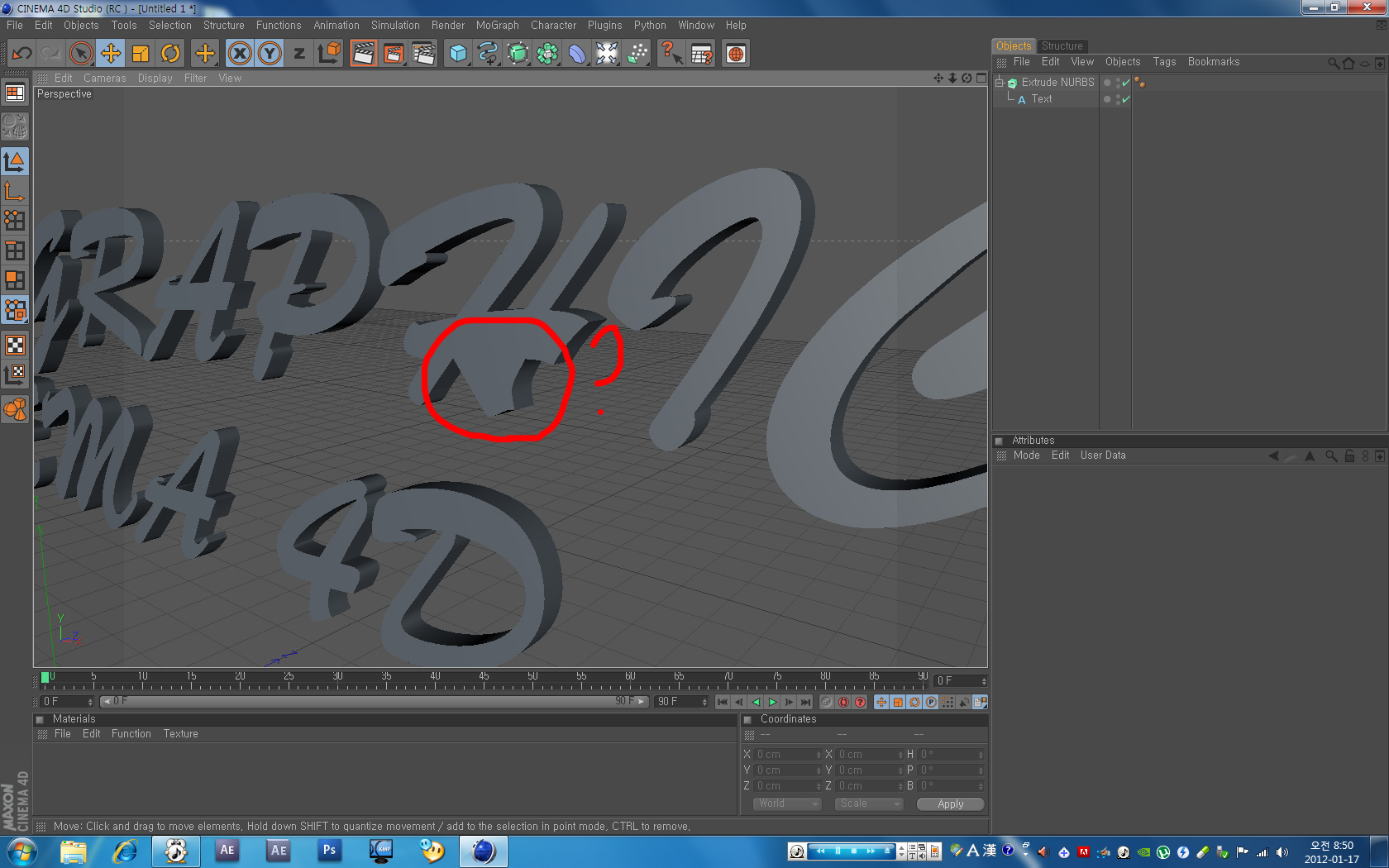Open the Structure menu

pos(224,26)
